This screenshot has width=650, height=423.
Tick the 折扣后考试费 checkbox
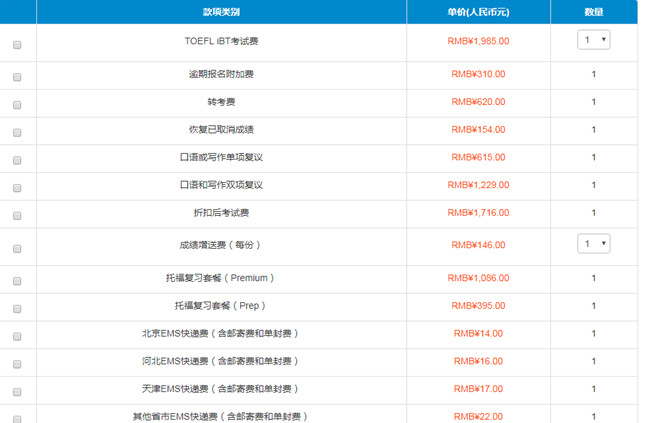[17, 216]
